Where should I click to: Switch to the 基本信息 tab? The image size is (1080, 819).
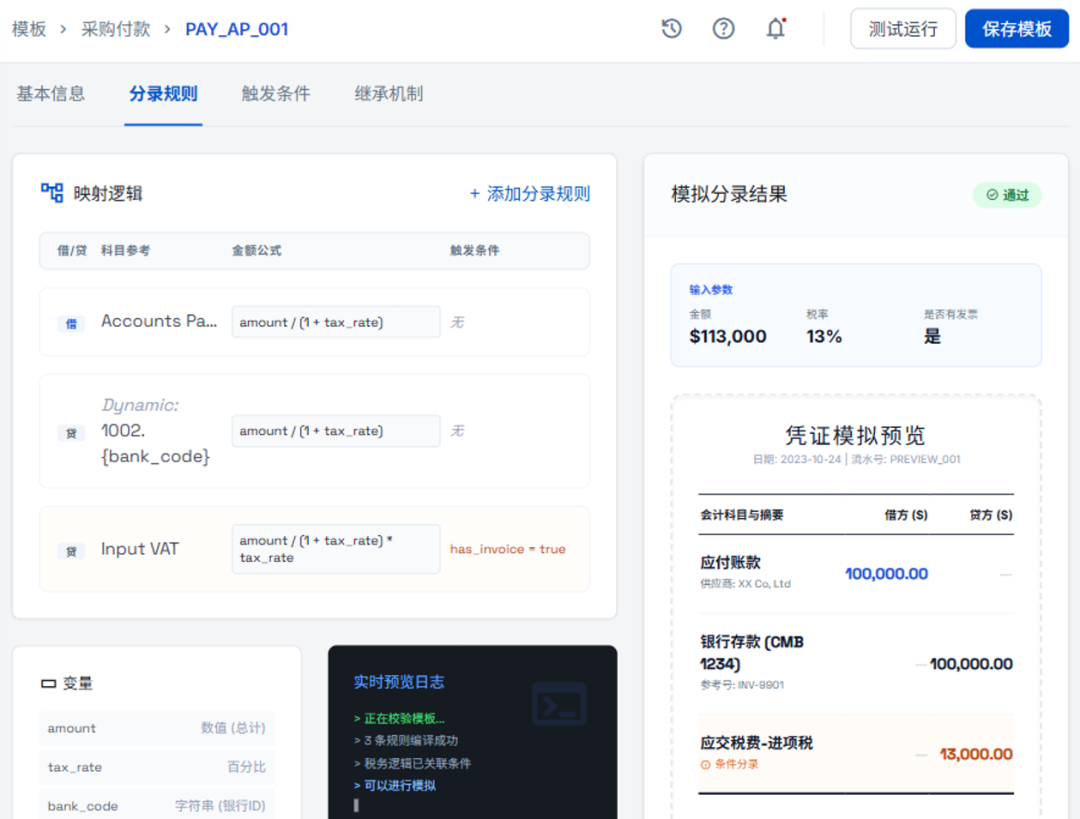tap(50, 94)
